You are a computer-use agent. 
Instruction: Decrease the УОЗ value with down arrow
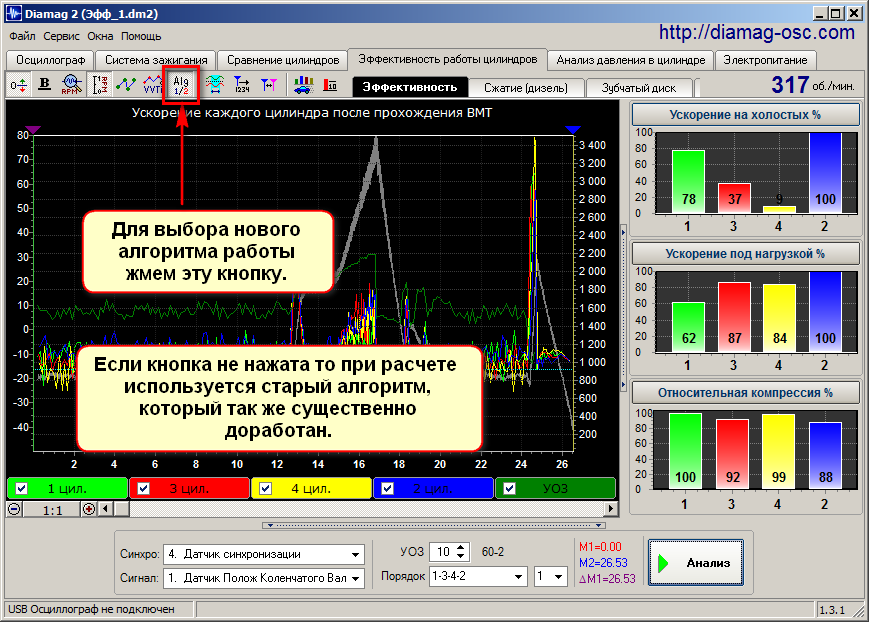(461, 556)
